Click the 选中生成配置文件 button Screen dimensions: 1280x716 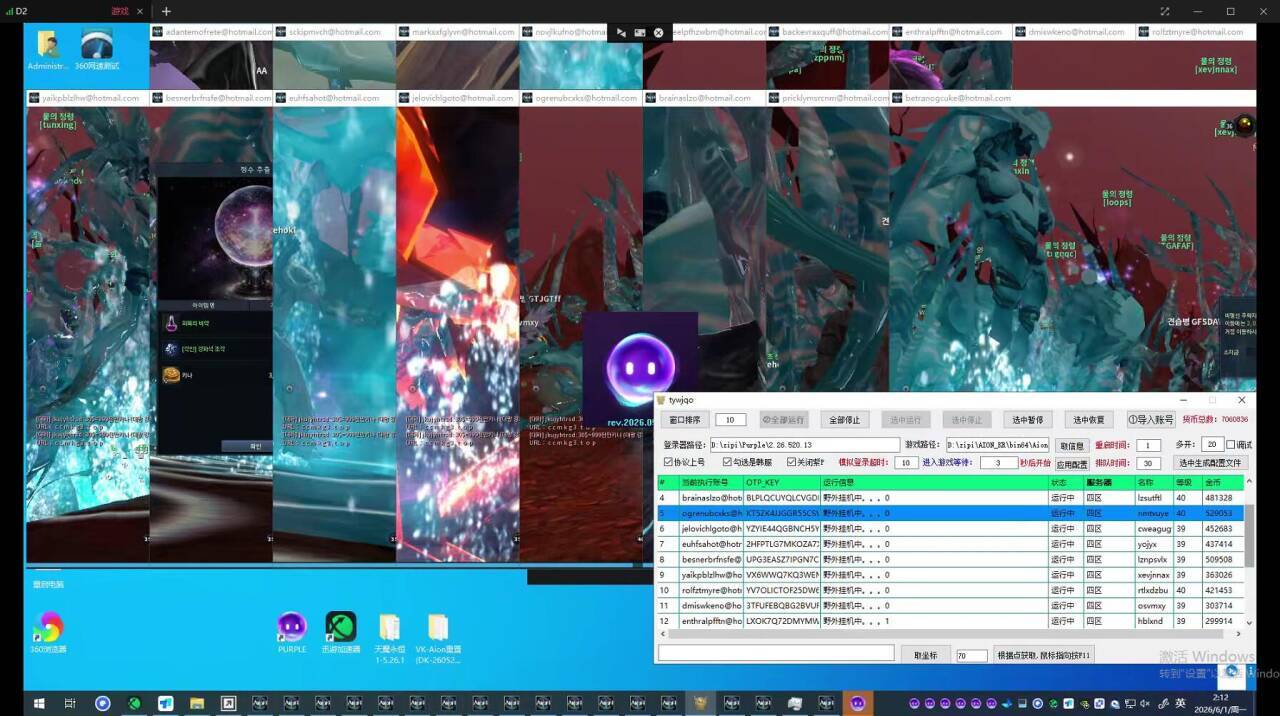point(1210,463)
